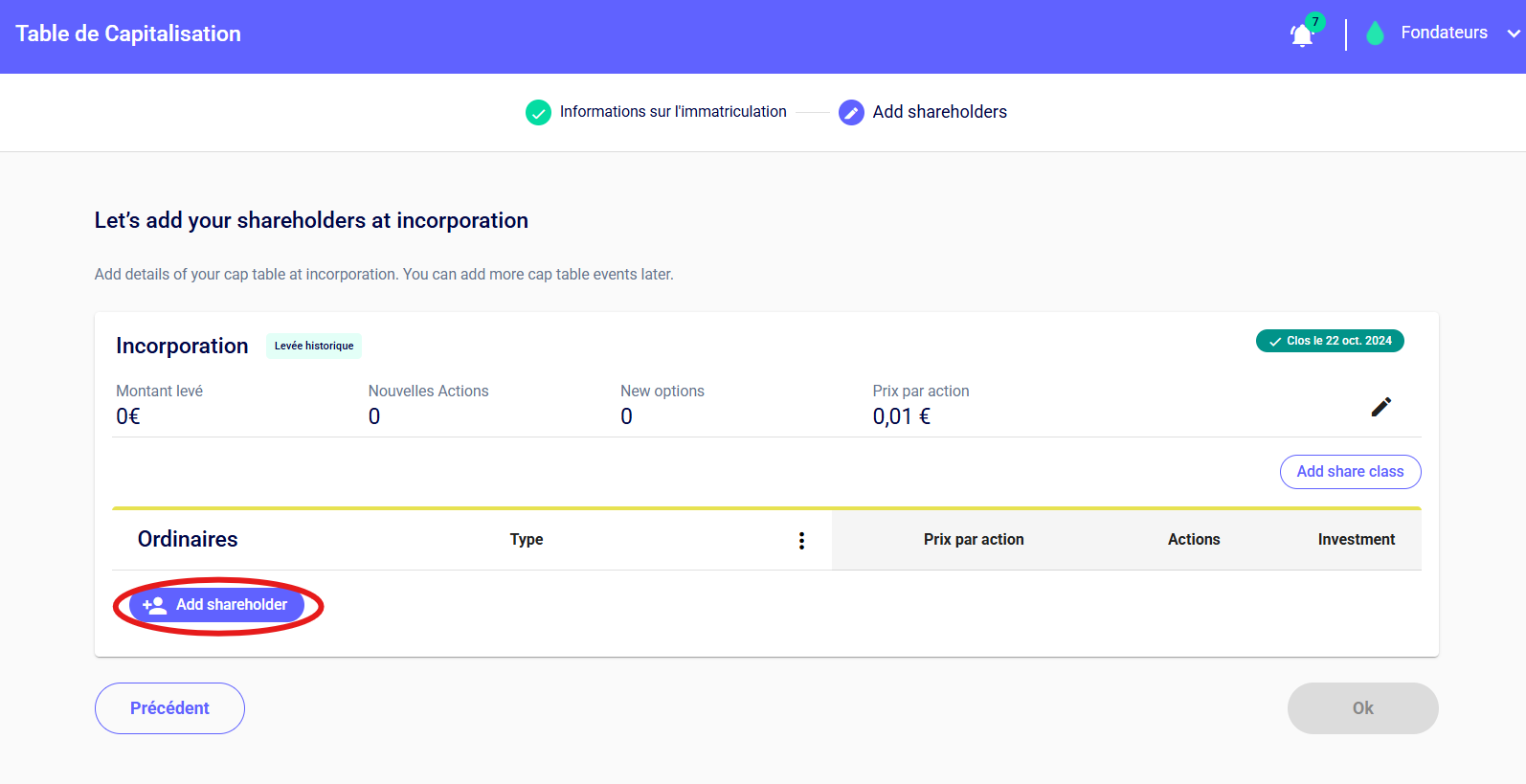Click the greyed-out Ok button
This screenshot has height=784, width=1526.
pos(1362,708)
